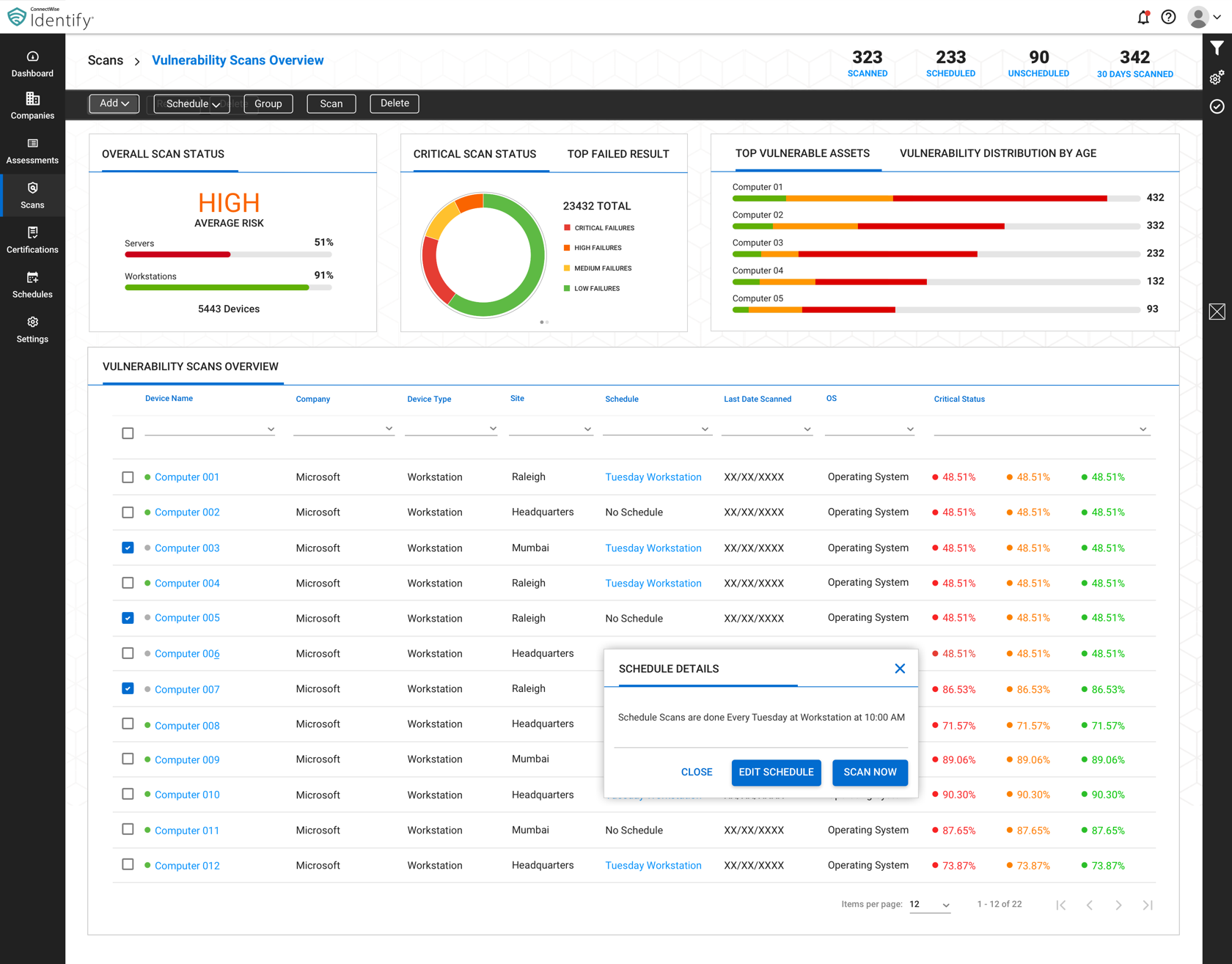Open the Add dropdown button
The image size is (1232, 964).
[x=114, y=103]
